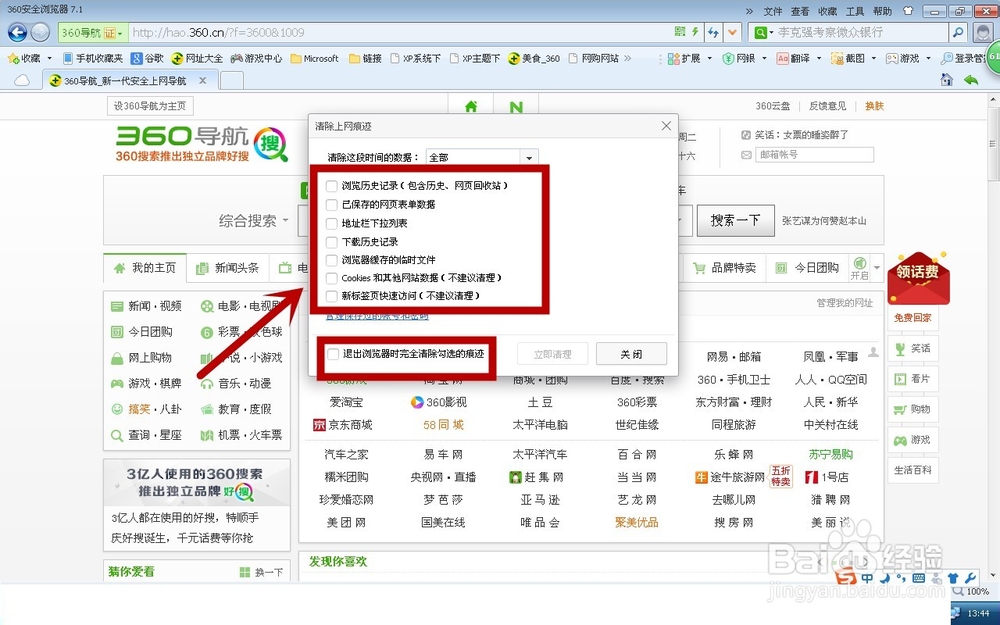
Task: Expand the dropdown arrow next to 开启
Action: click(x=877, y=267)
